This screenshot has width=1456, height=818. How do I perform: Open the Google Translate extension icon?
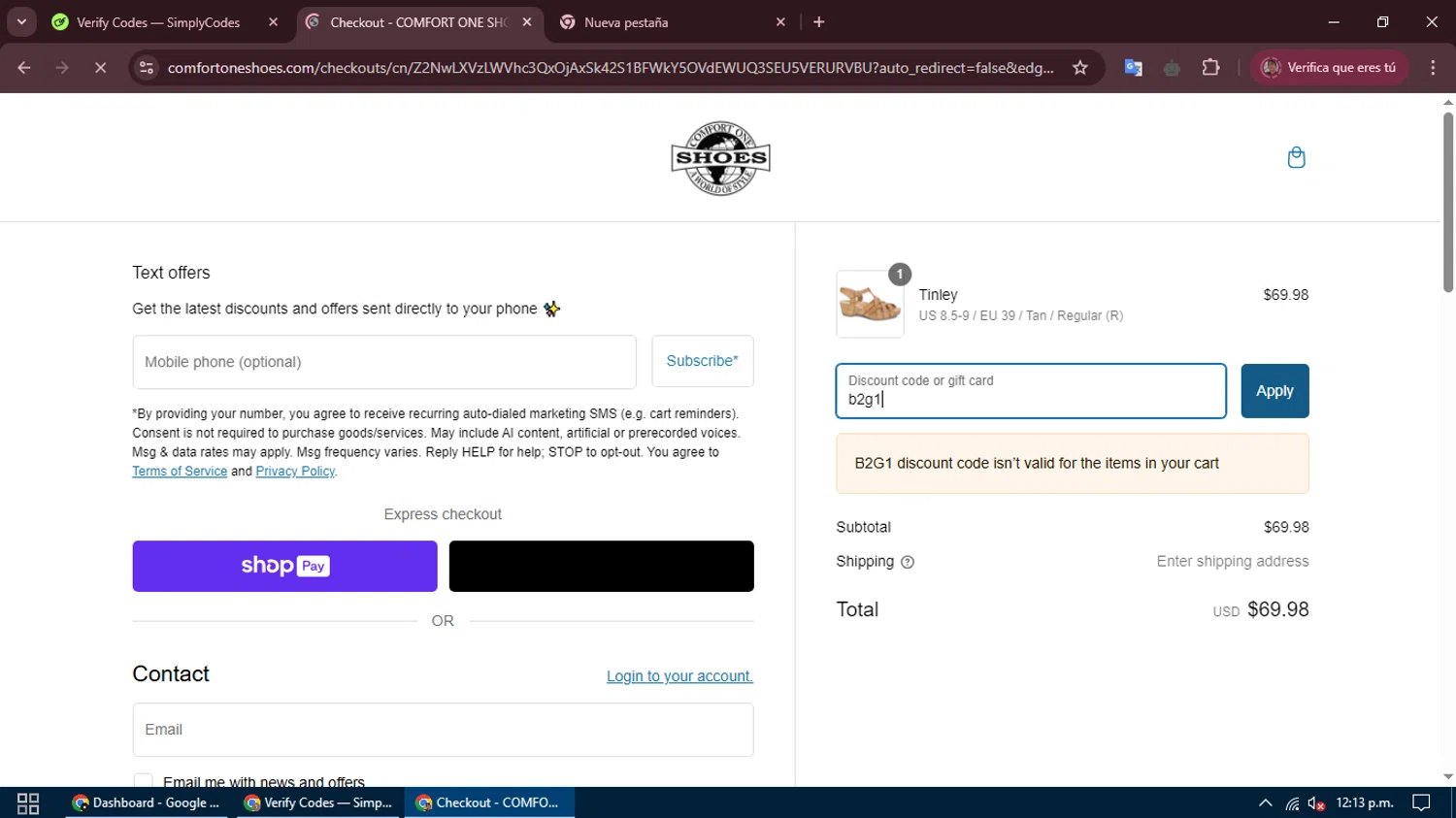pos(1133,68)
